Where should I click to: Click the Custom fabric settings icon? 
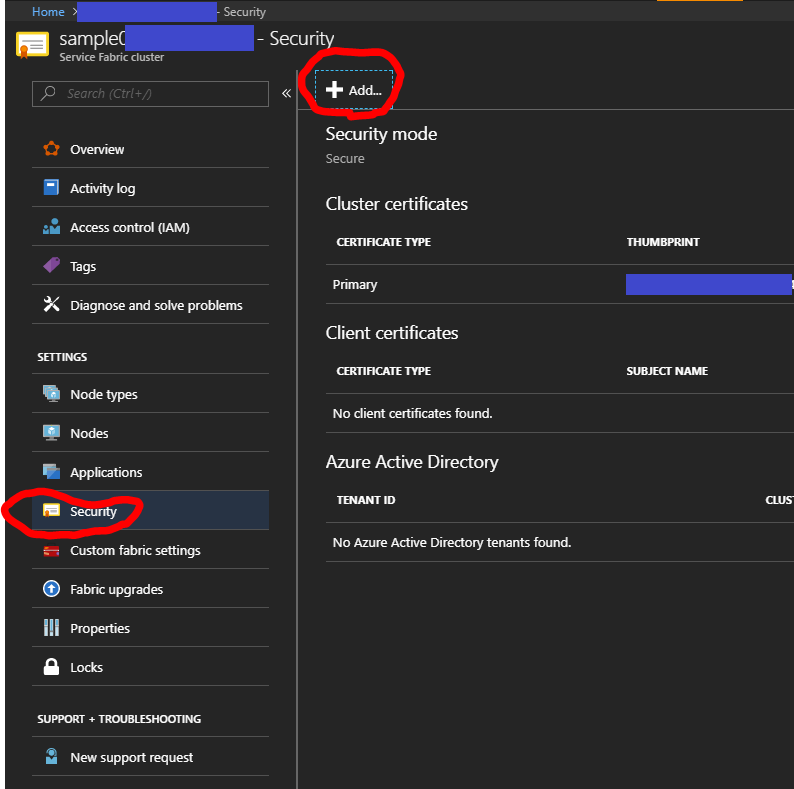click(x=51, y=550)
